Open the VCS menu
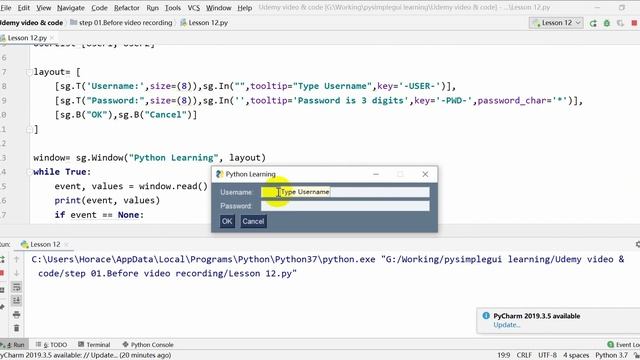 193,8
